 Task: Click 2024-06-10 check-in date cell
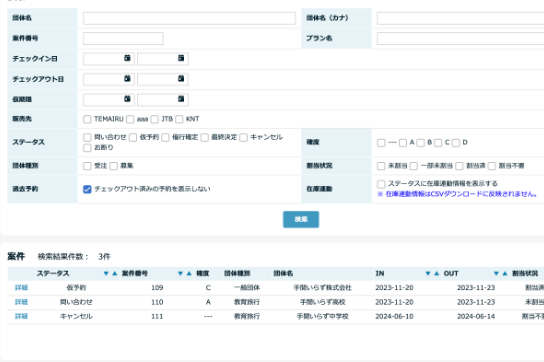(394, 316)
